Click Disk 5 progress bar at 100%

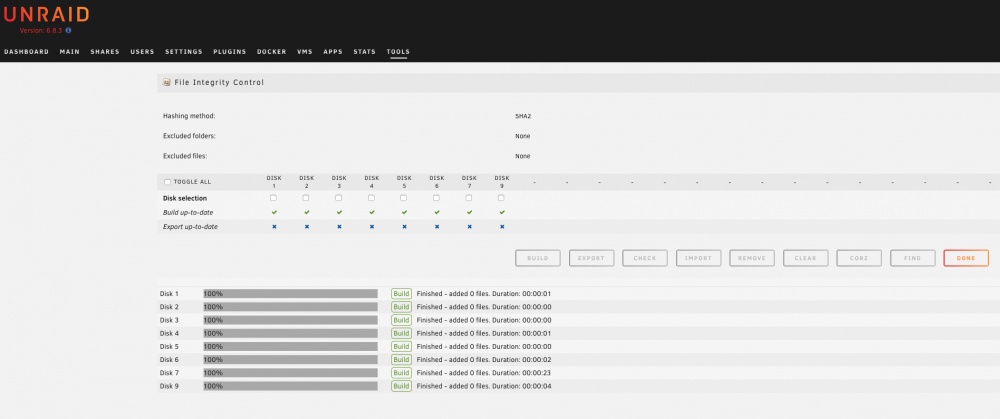pyautogui.click(x=290, y=347)
